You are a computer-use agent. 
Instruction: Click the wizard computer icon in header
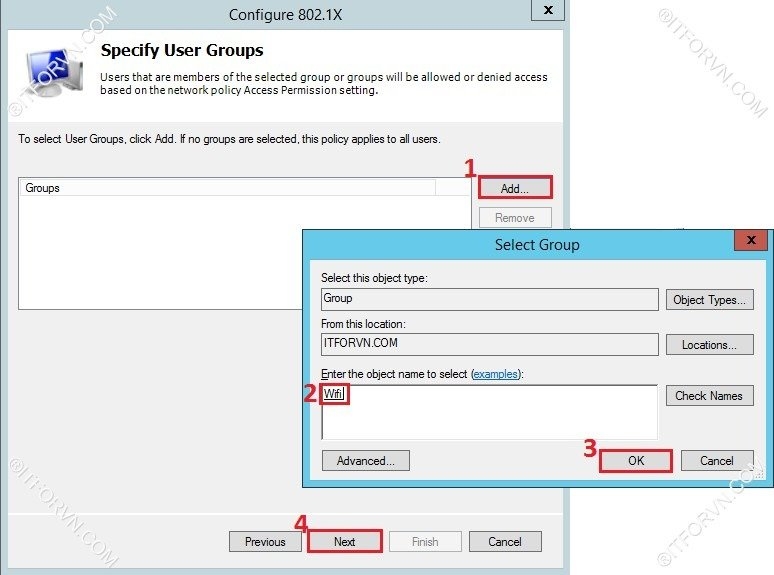pyautogui.click(x=50, y=70)
